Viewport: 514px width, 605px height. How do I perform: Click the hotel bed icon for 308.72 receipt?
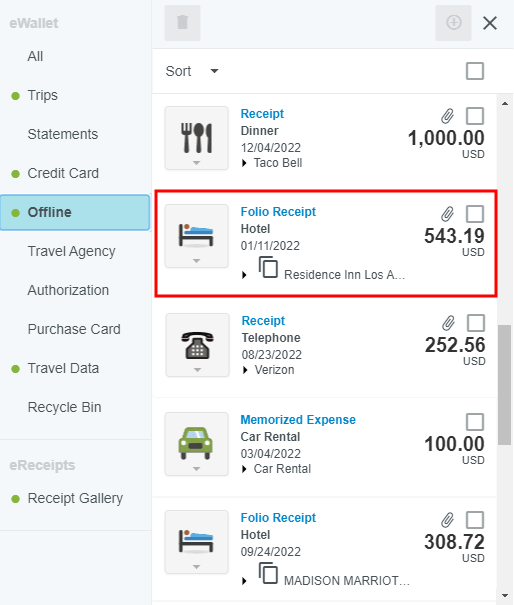(x=196, y=542)
